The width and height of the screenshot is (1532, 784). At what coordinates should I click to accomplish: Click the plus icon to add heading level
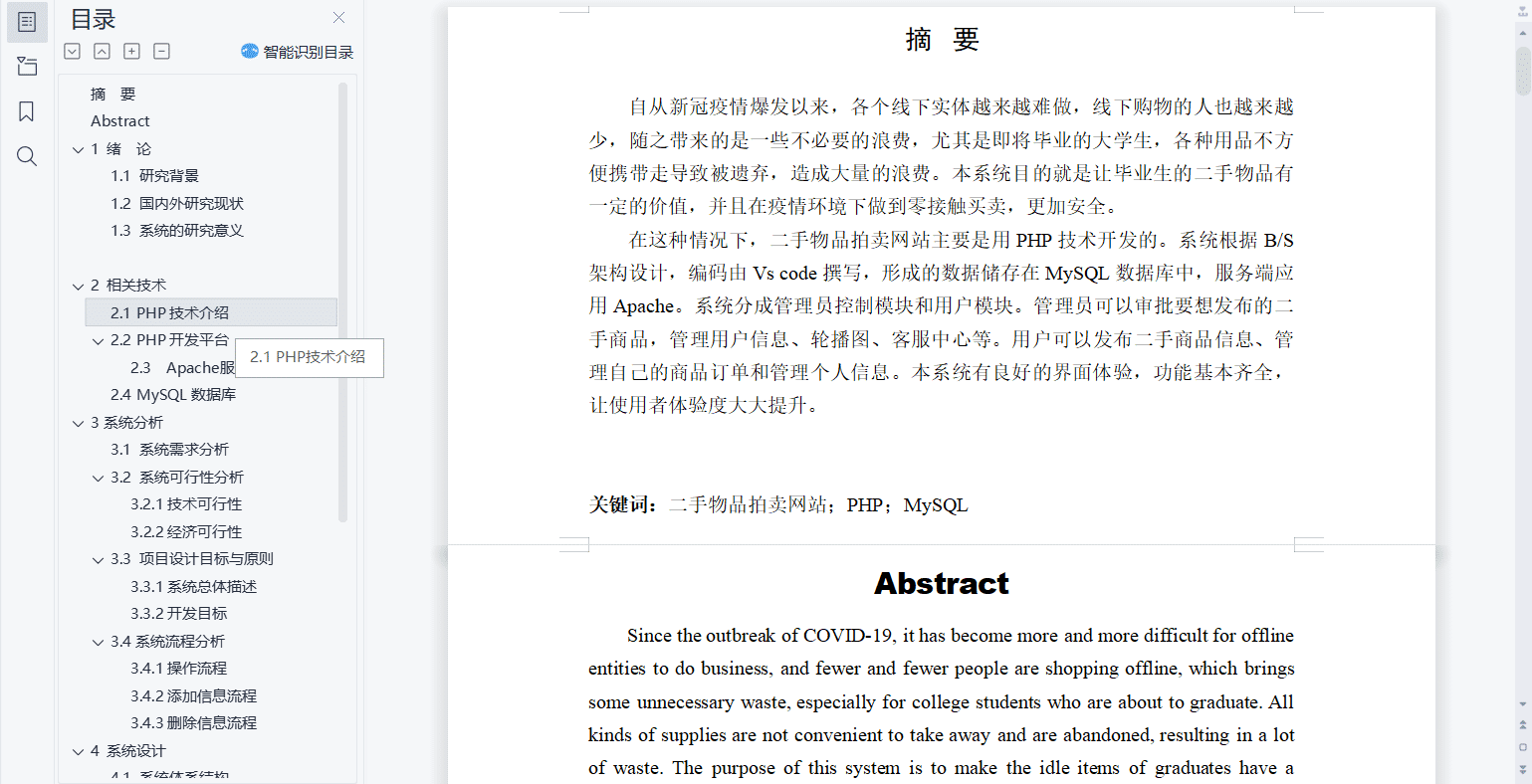[131, 51]
